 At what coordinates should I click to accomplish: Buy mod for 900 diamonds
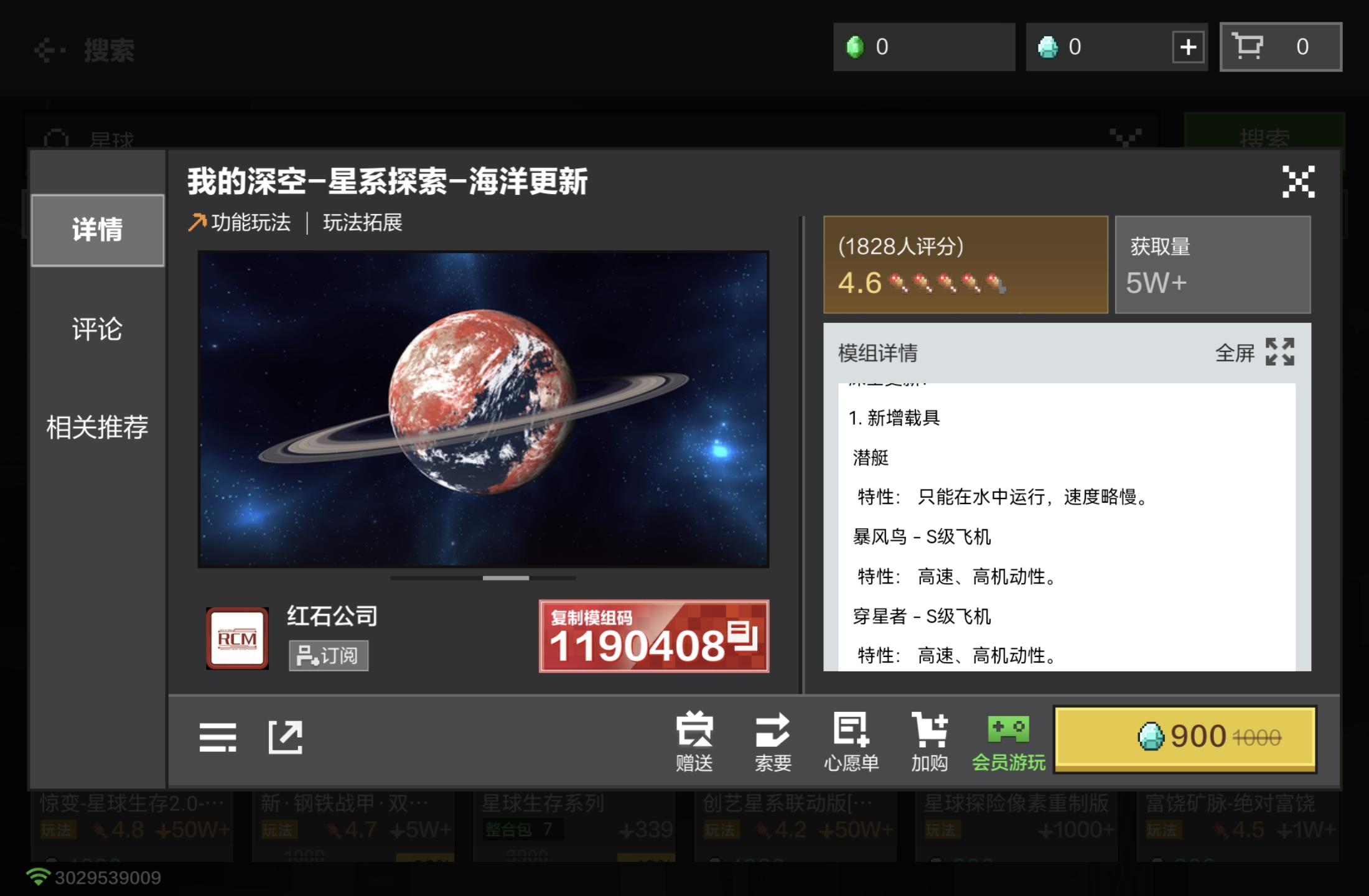[x=1185, y=739]
